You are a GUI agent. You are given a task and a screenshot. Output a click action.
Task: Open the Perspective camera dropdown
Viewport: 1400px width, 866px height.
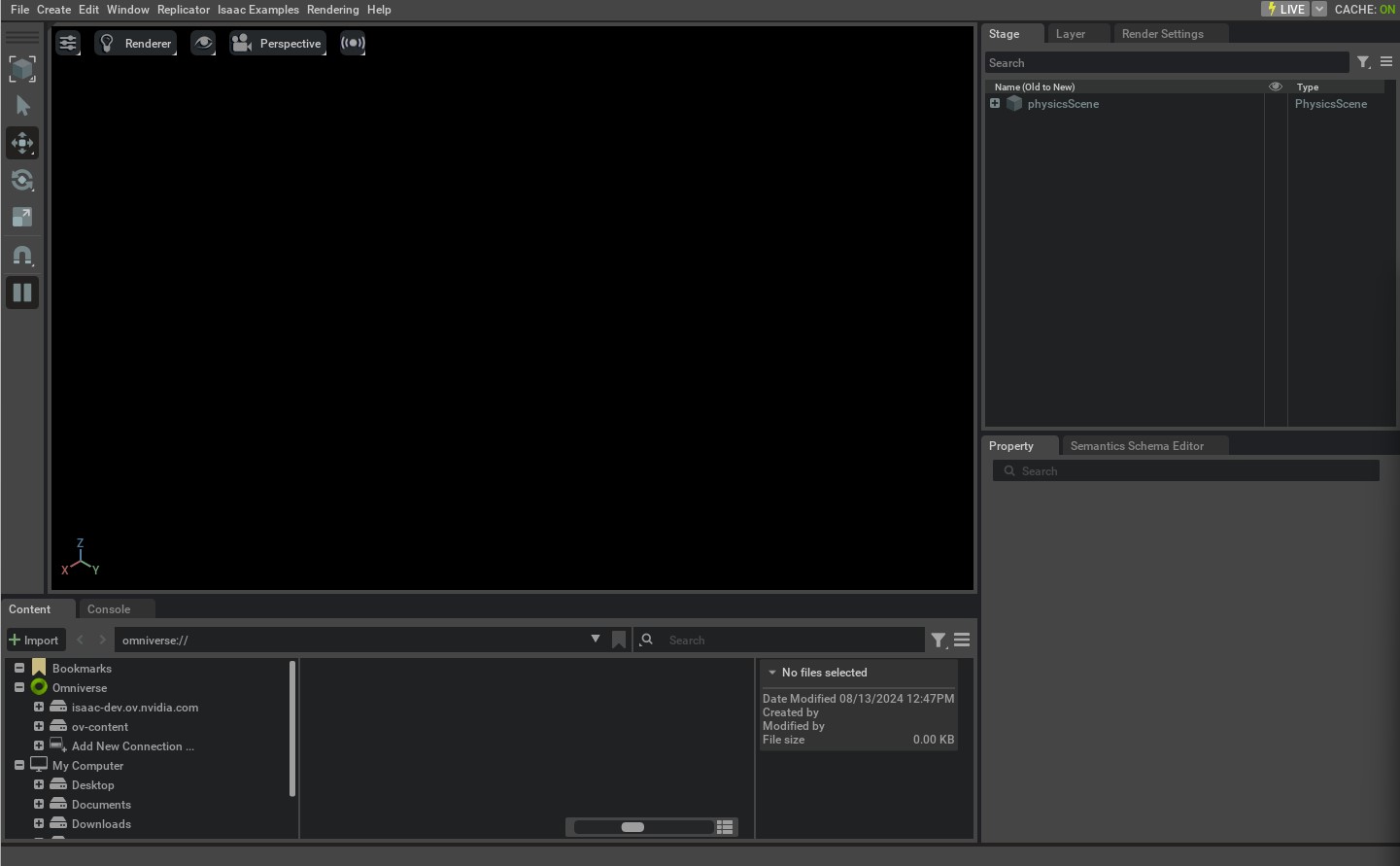(x=278, y=43)
